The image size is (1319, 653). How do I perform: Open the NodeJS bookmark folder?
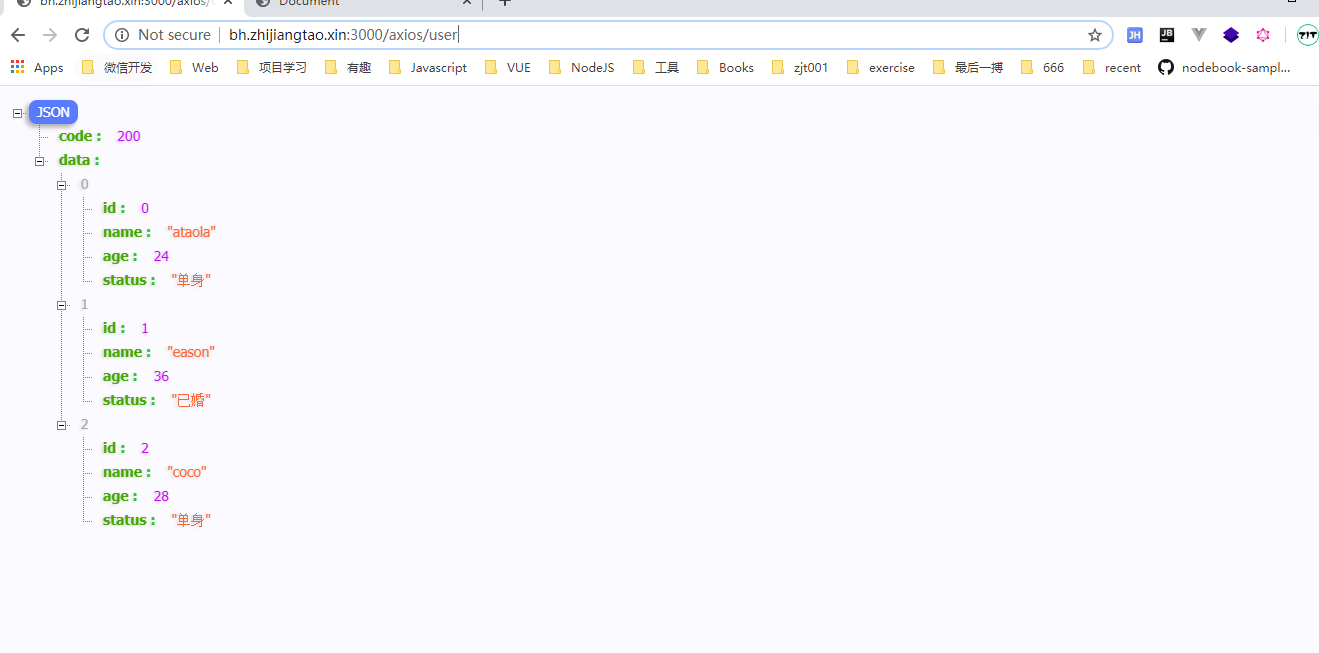581,67
